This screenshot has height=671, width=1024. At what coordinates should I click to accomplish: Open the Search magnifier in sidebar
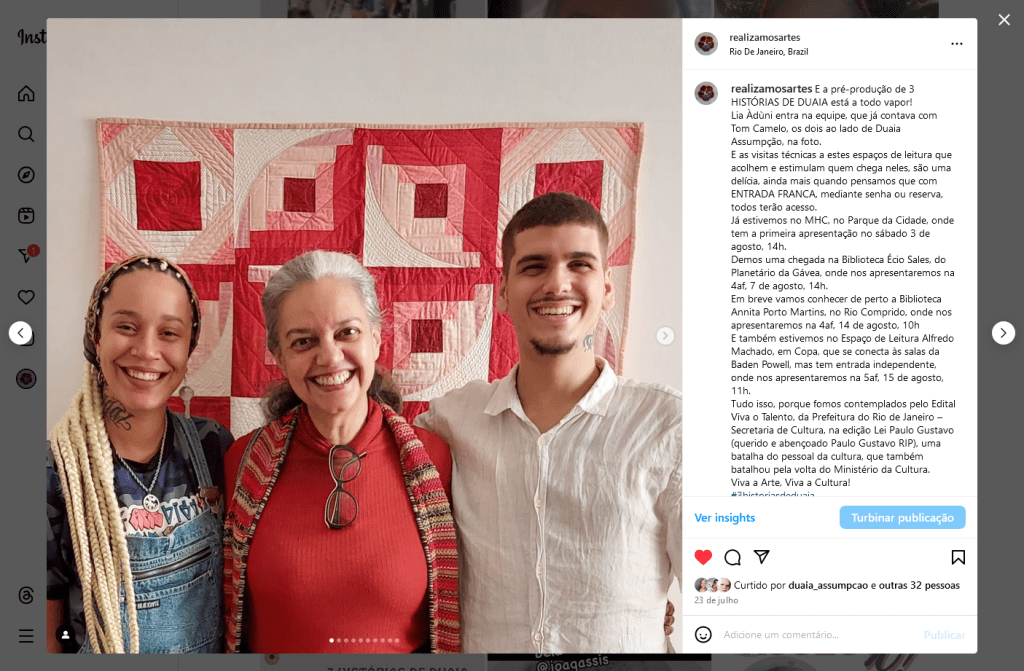(26, 134)
